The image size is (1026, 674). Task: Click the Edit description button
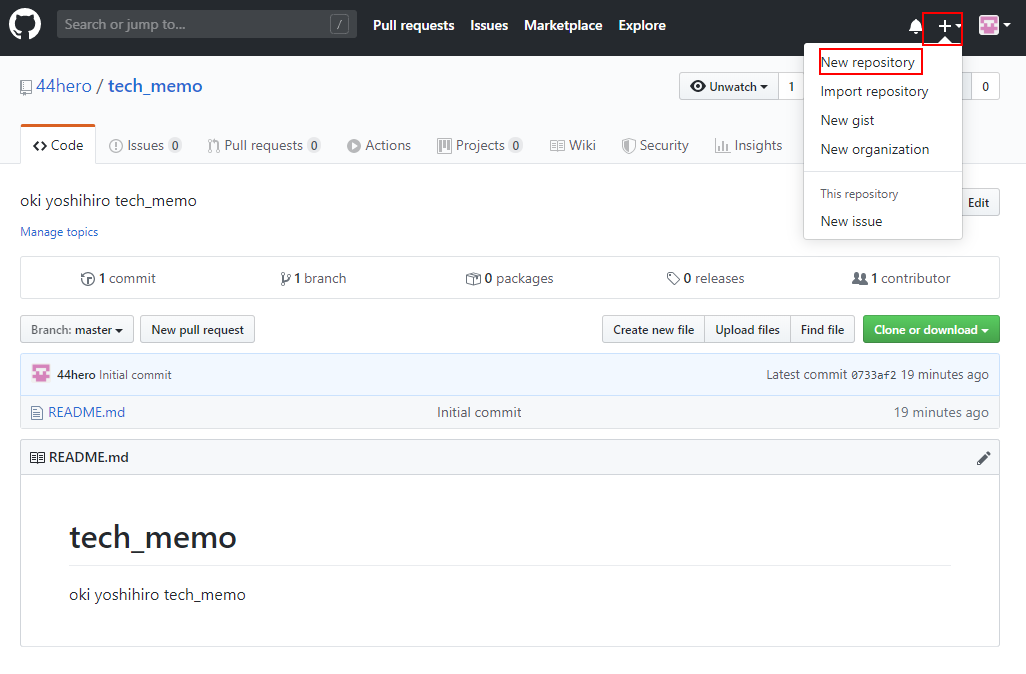tap(980, 203)
